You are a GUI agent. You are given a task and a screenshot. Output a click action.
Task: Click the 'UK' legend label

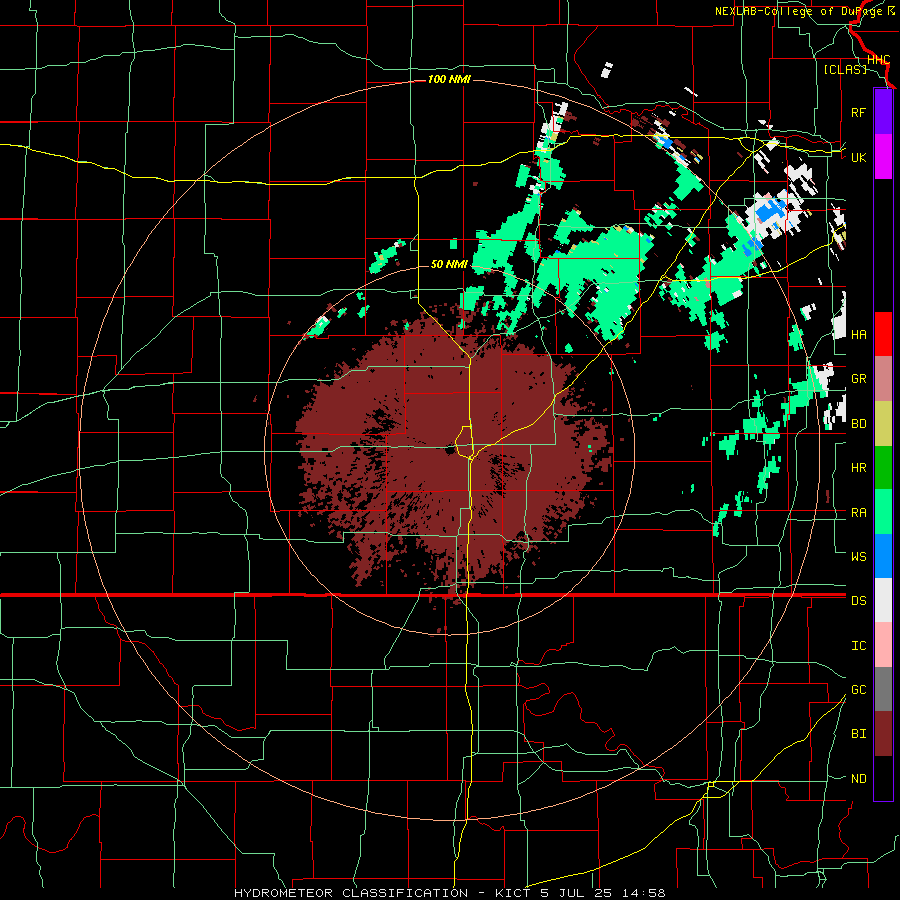(858, 157)
